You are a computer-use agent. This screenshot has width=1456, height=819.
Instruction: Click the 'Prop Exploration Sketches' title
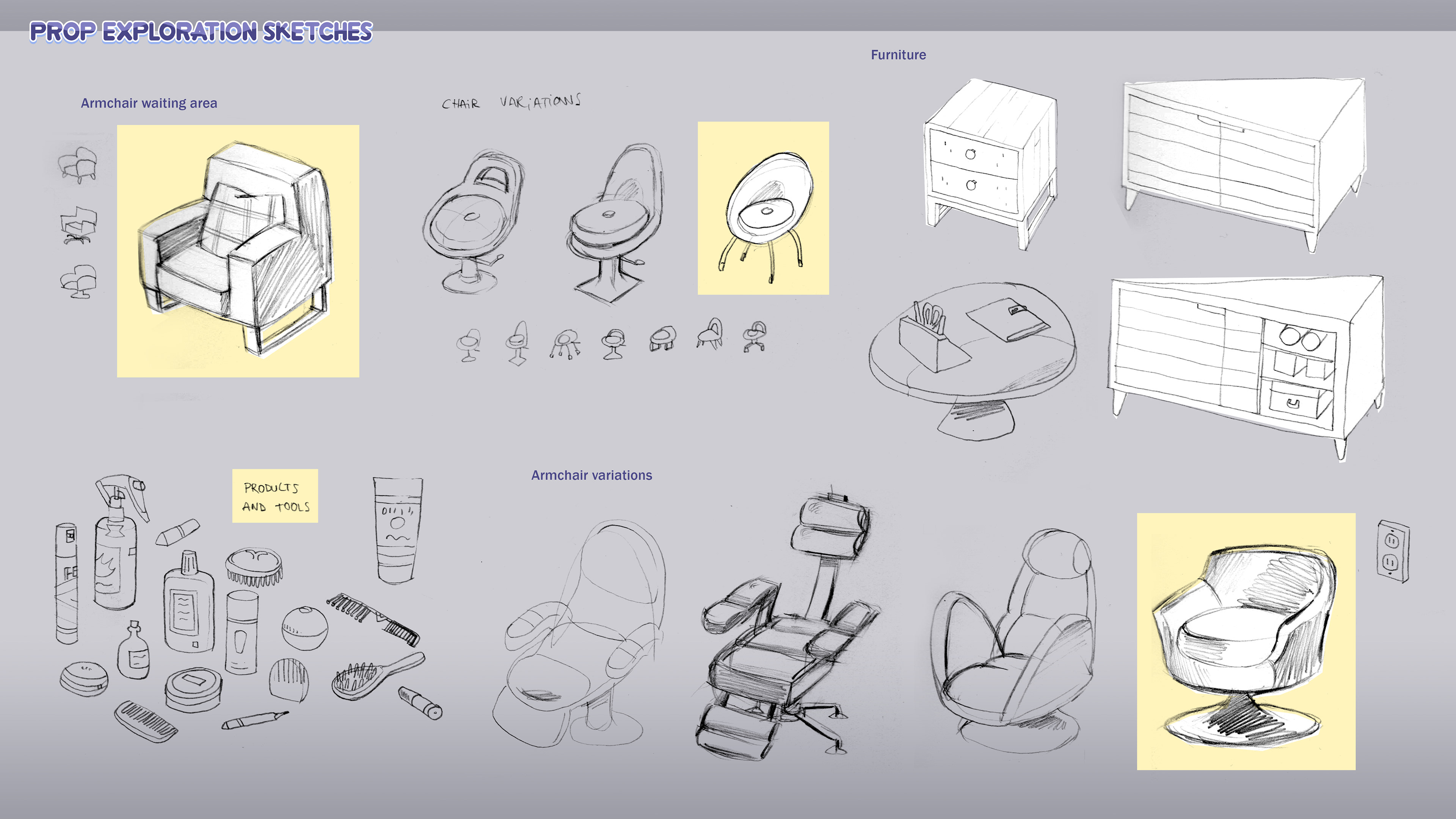click(201, 31)
